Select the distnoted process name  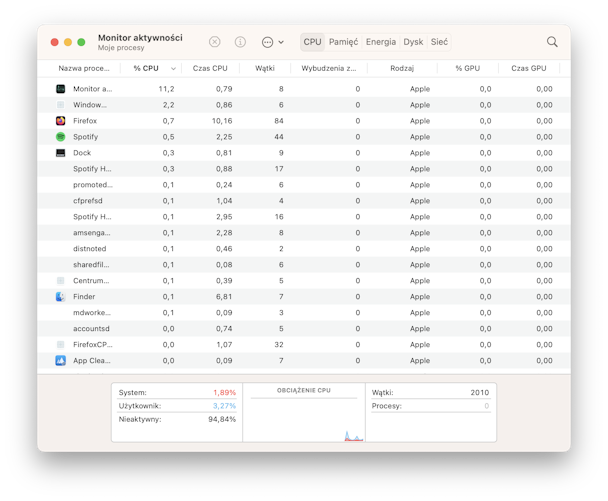[90, 249]
